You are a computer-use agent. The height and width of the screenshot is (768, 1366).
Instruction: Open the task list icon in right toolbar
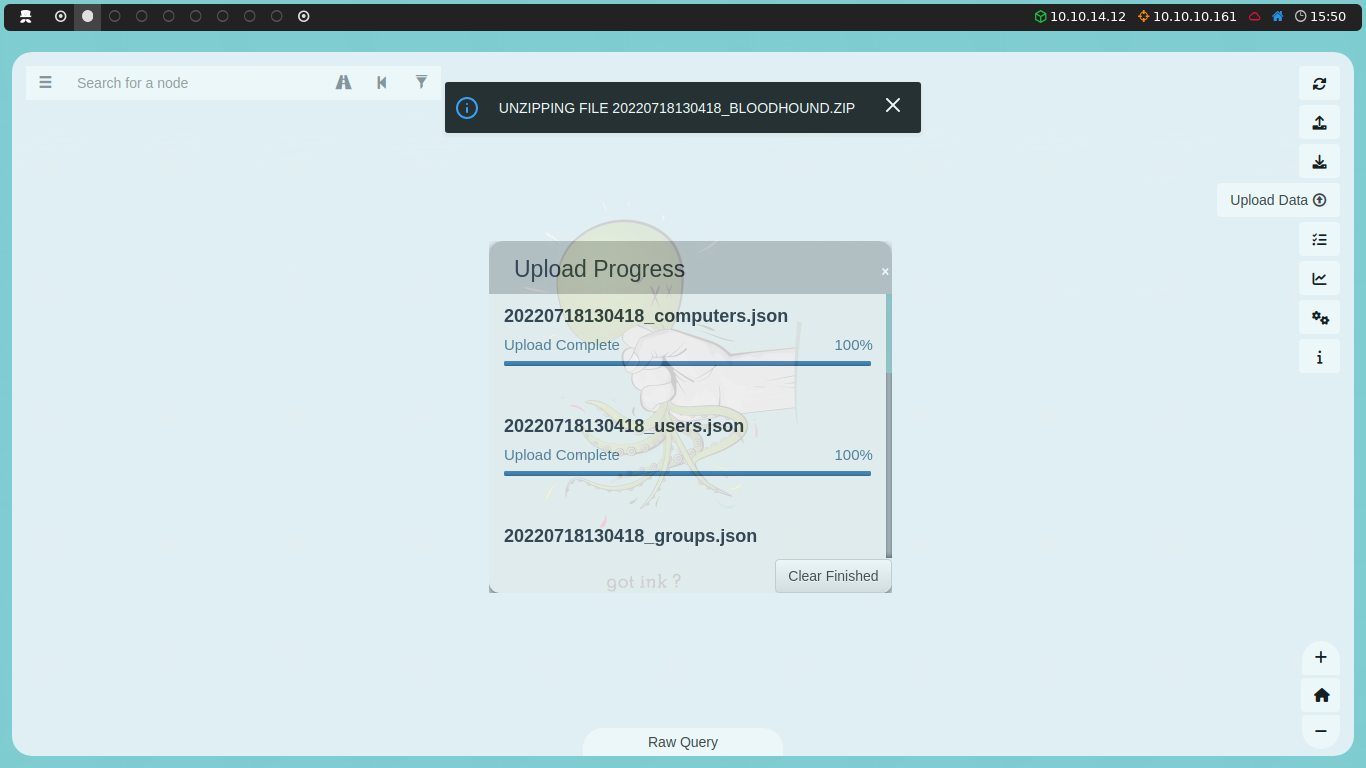click(1319, 239)
